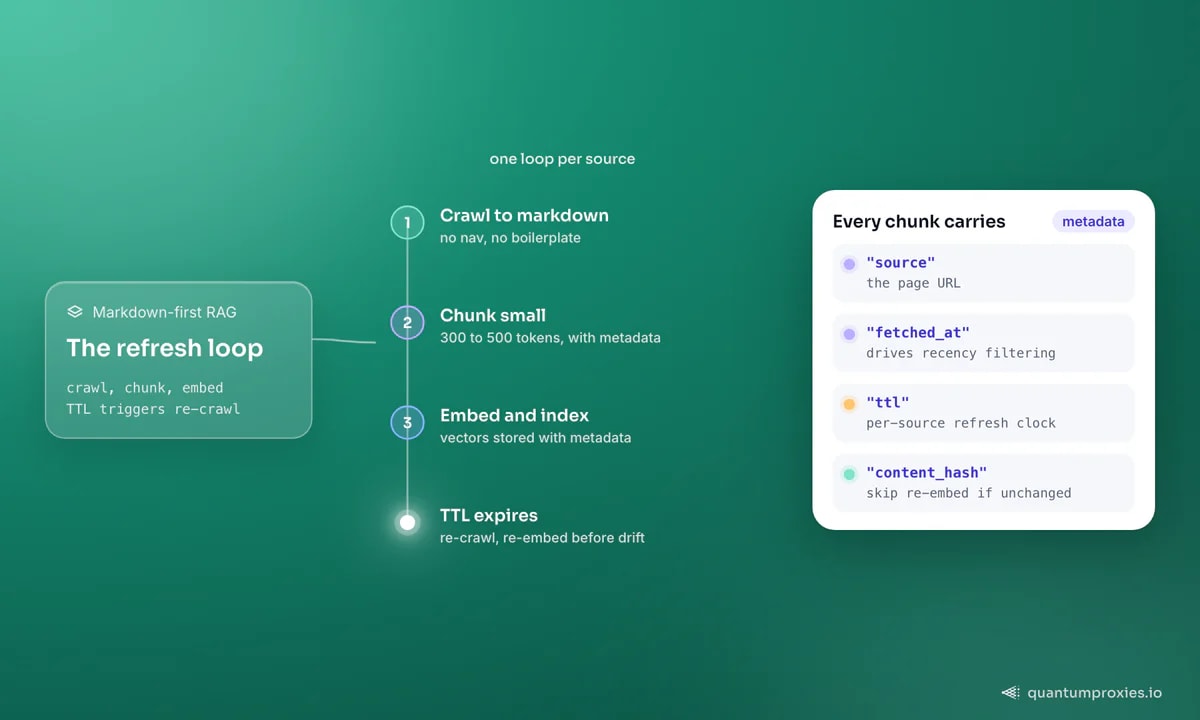The height and width of the screenshot is (720, 1200).
Task: Click the "Embed and index" heading
Action: tap(514, 415)
